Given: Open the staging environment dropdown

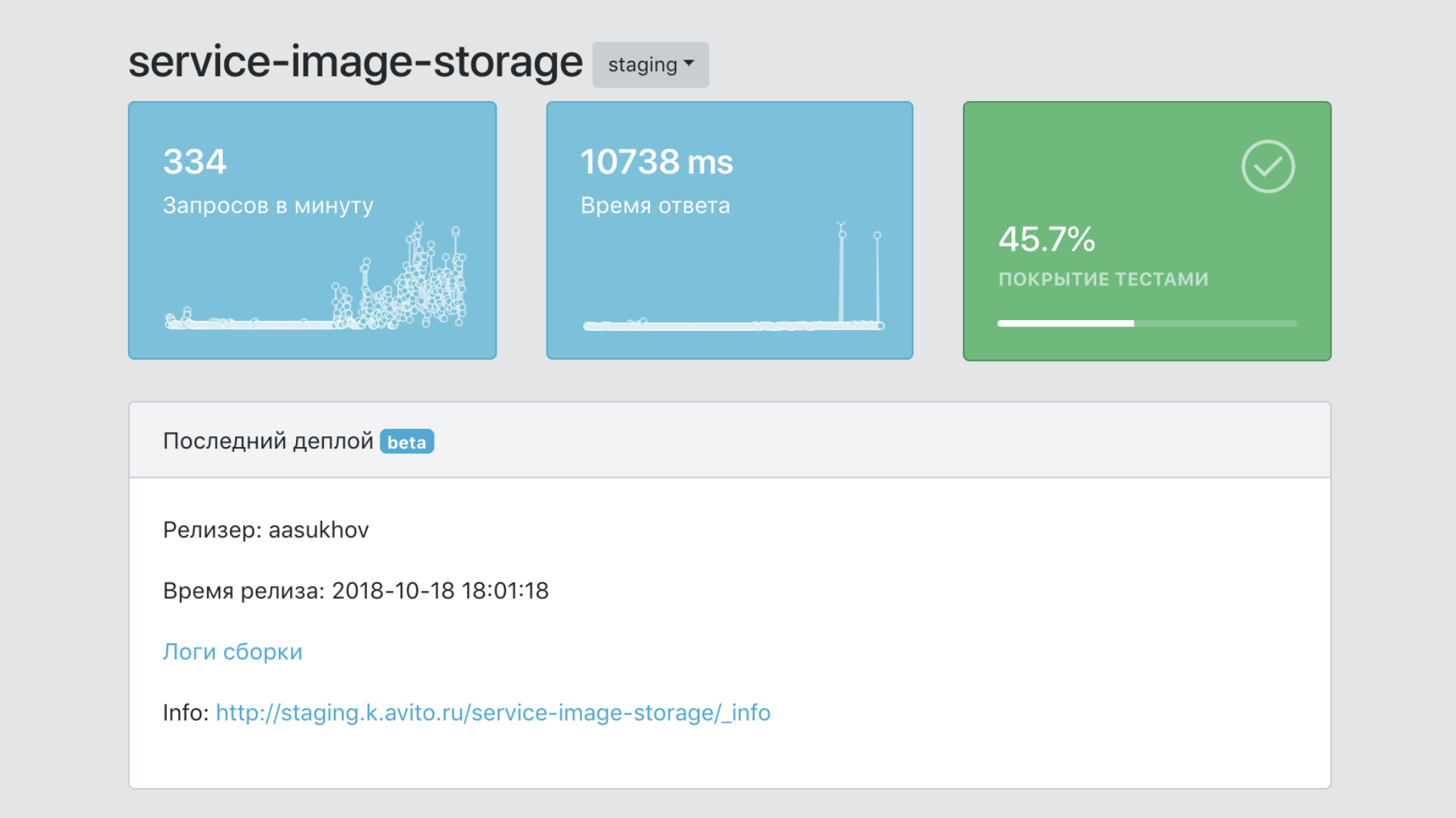Looking at the screenshot, I should 649,65.
